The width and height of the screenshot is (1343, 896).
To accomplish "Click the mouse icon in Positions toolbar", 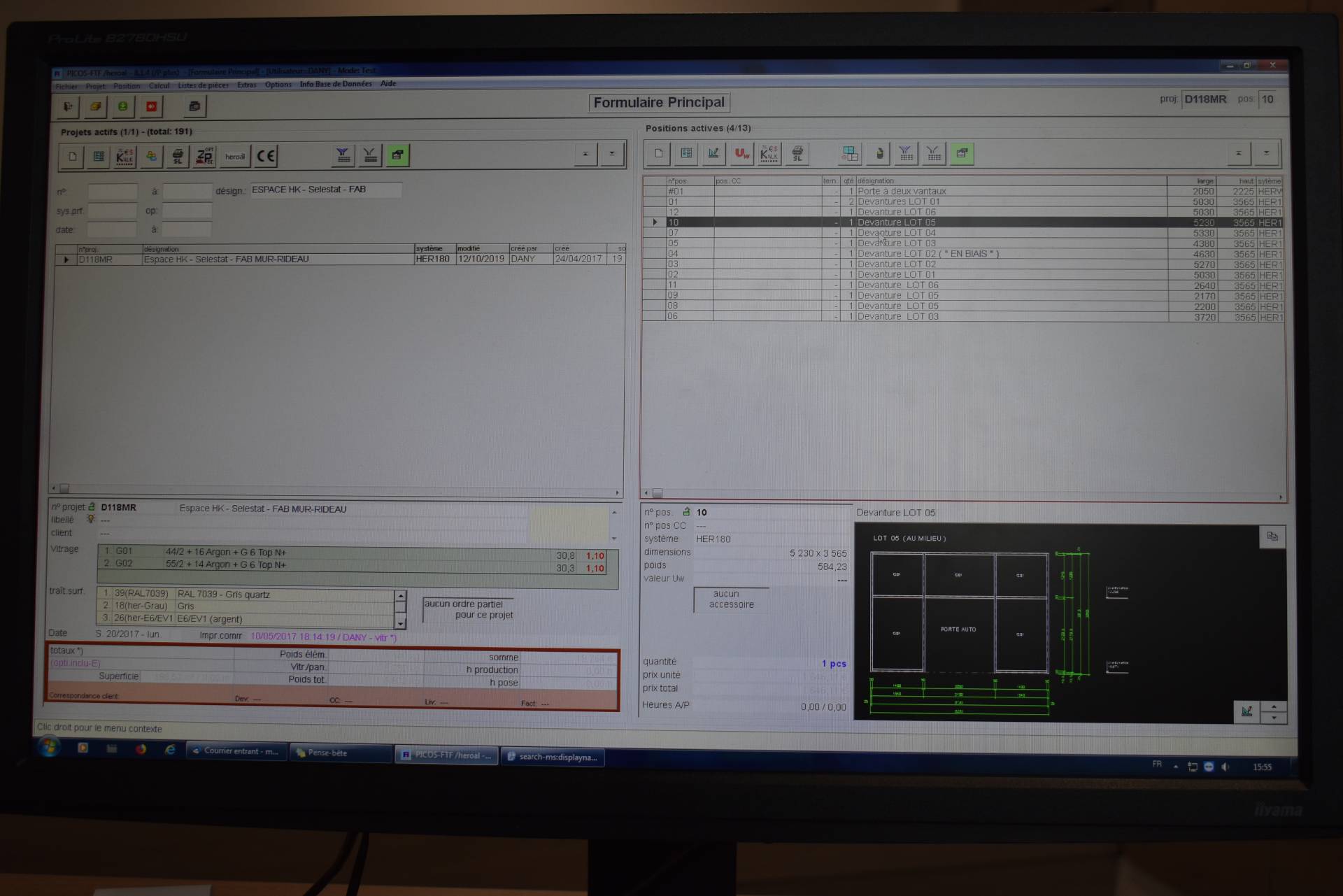I will click(x=879, y=153).
